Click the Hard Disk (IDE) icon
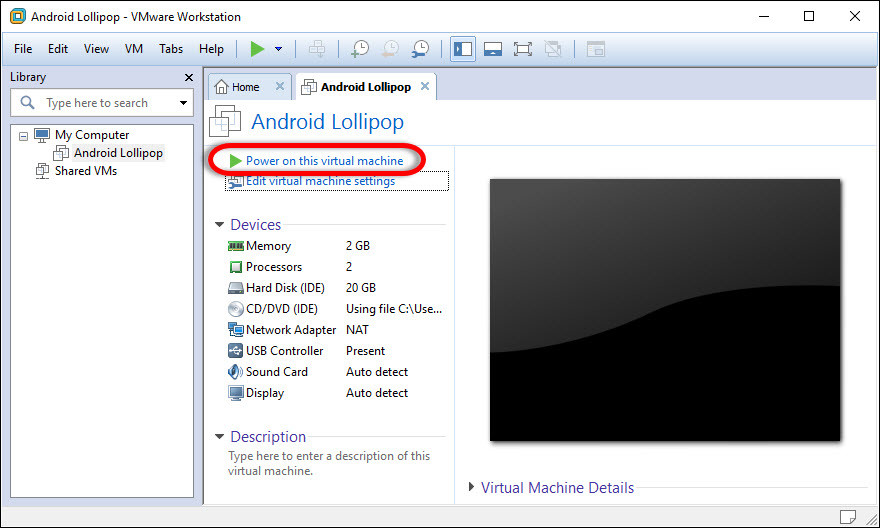Image resolution: width=880 pixels, height=528 pixels. [236, 288]
